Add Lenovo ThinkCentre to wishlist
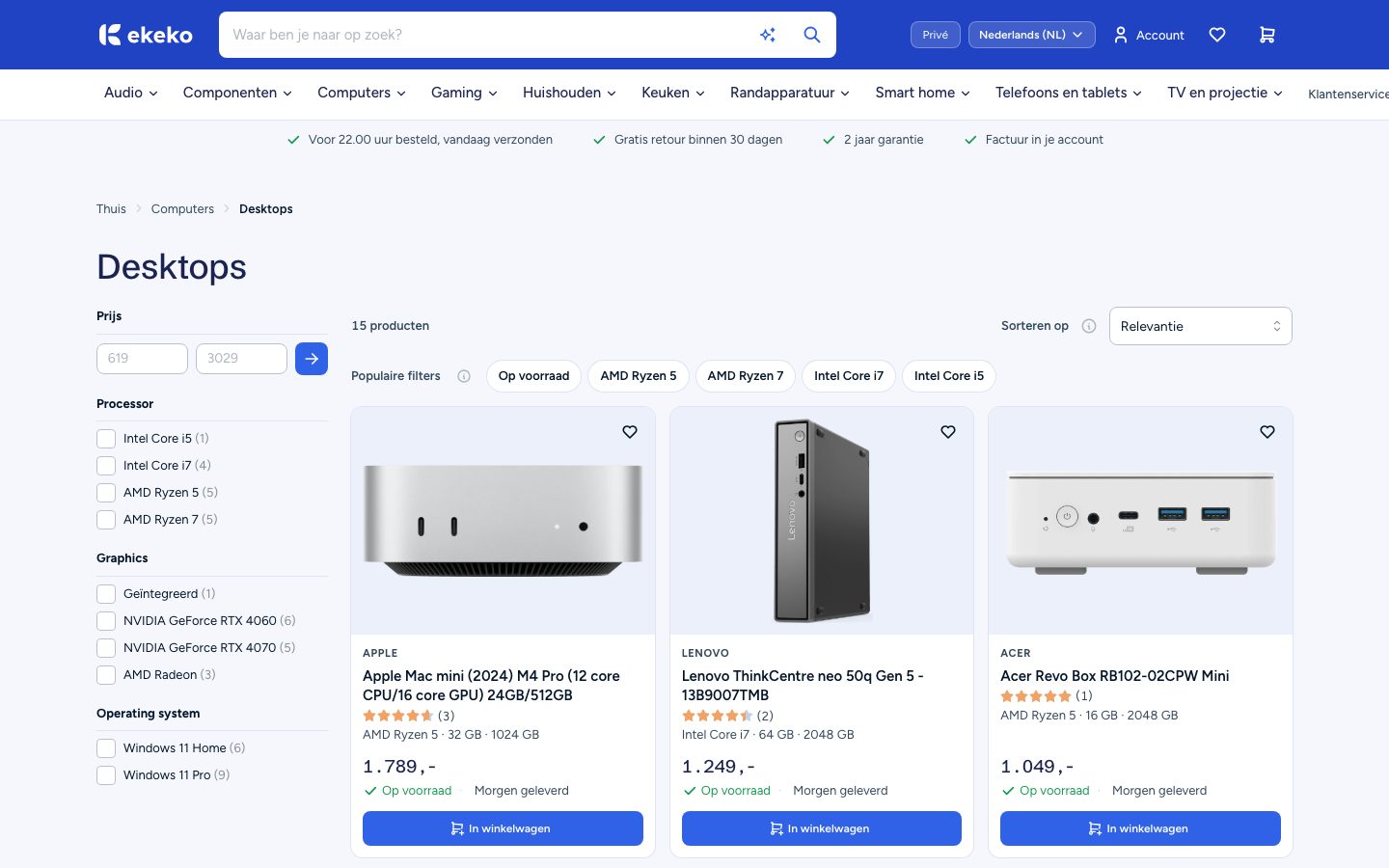Image resolution: width=1389 pixels, height=868 pixels. click(x=948, y=432)
